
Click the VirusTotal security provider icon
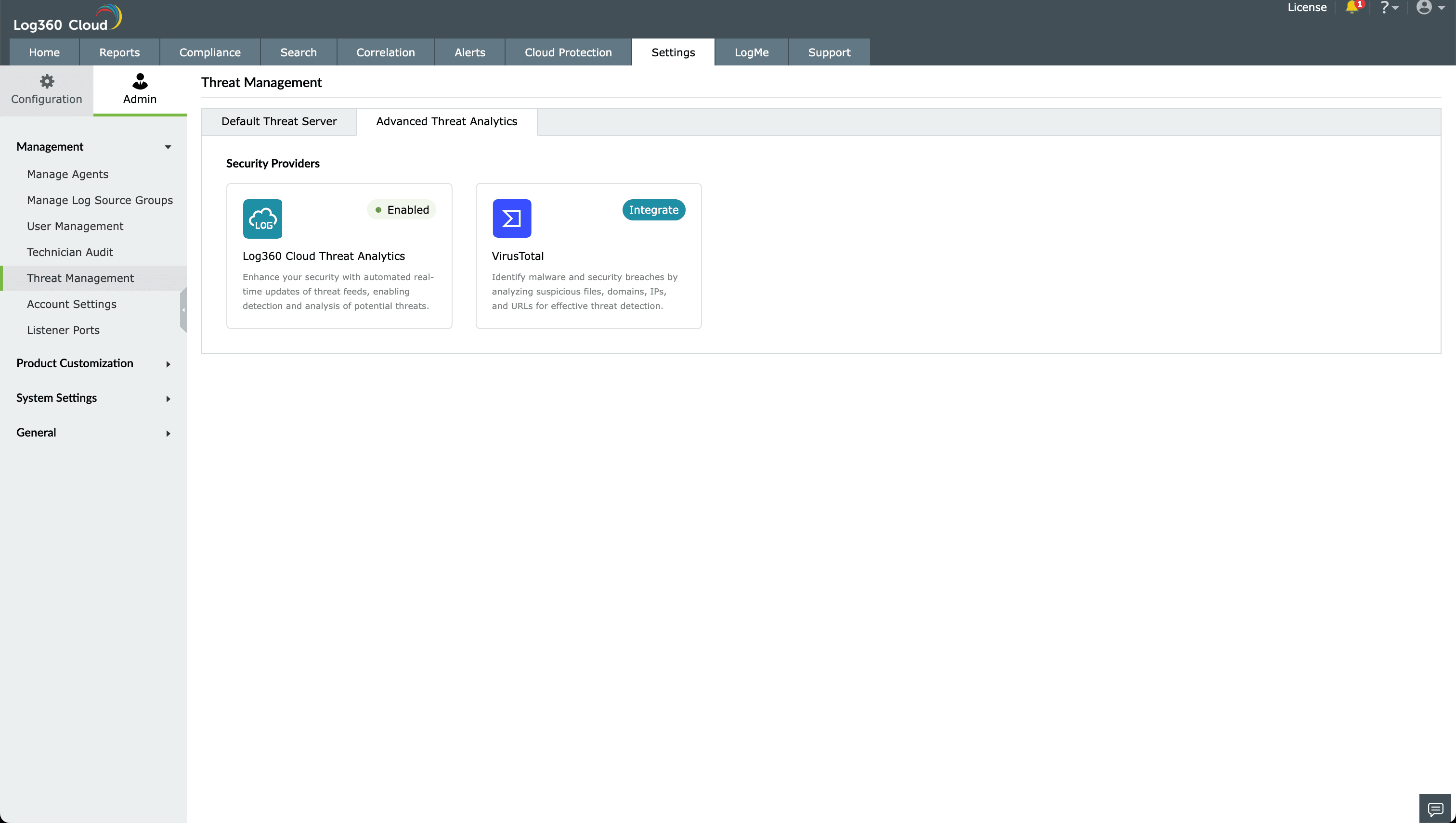pos(511,218)
